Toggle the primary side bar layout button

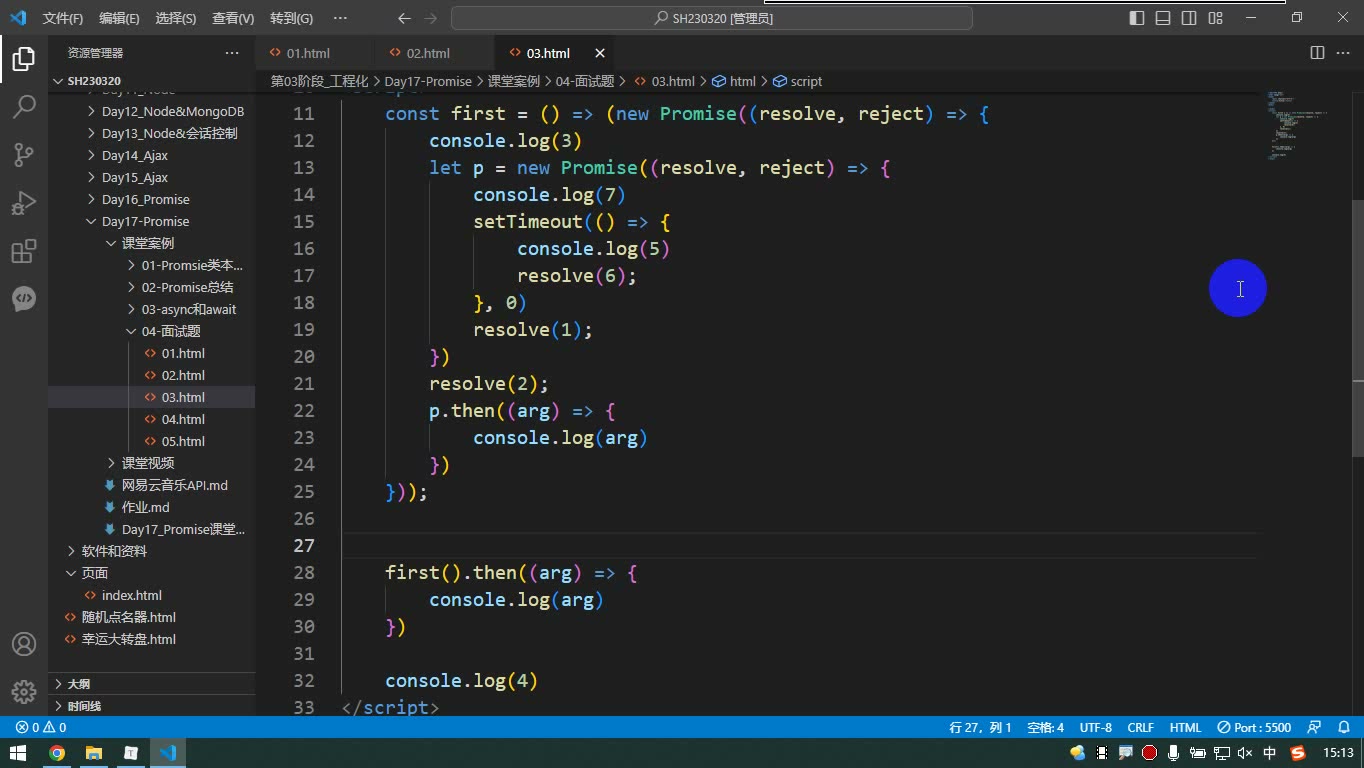tap(1137, 18)
